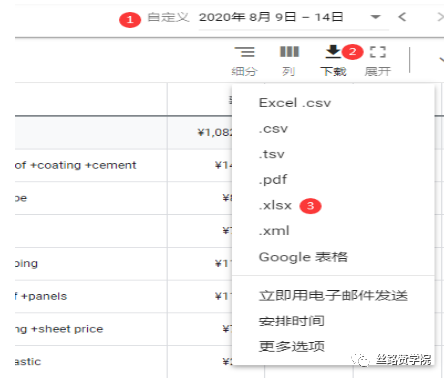
Task: Choose plain .csv download format
Action: click(273, 129)
